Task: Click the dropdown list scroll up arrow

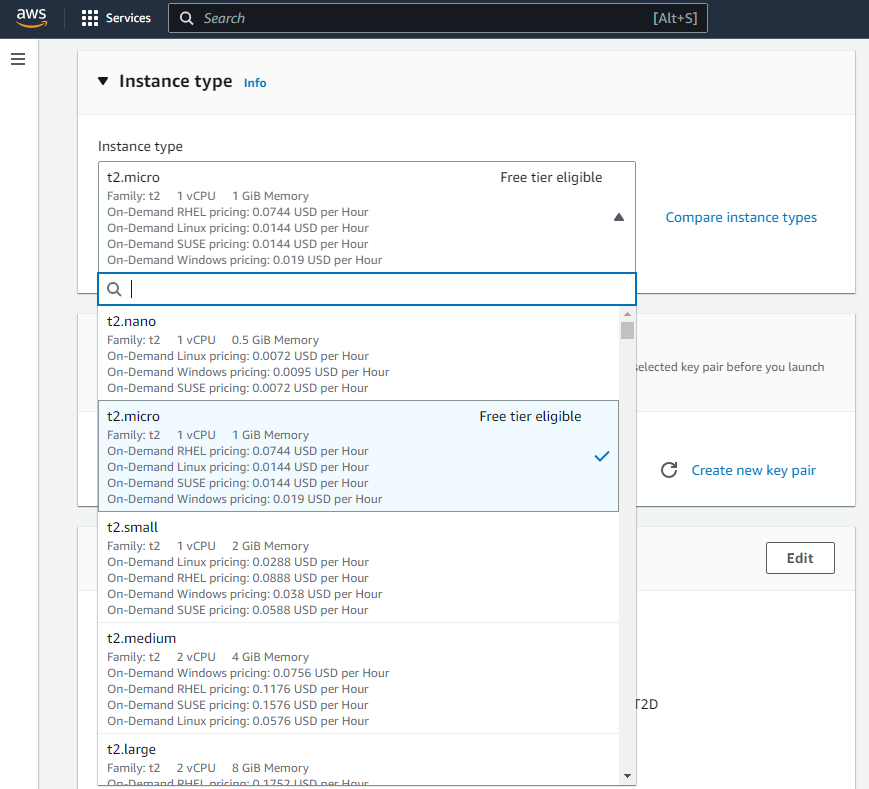Action: 627,314
